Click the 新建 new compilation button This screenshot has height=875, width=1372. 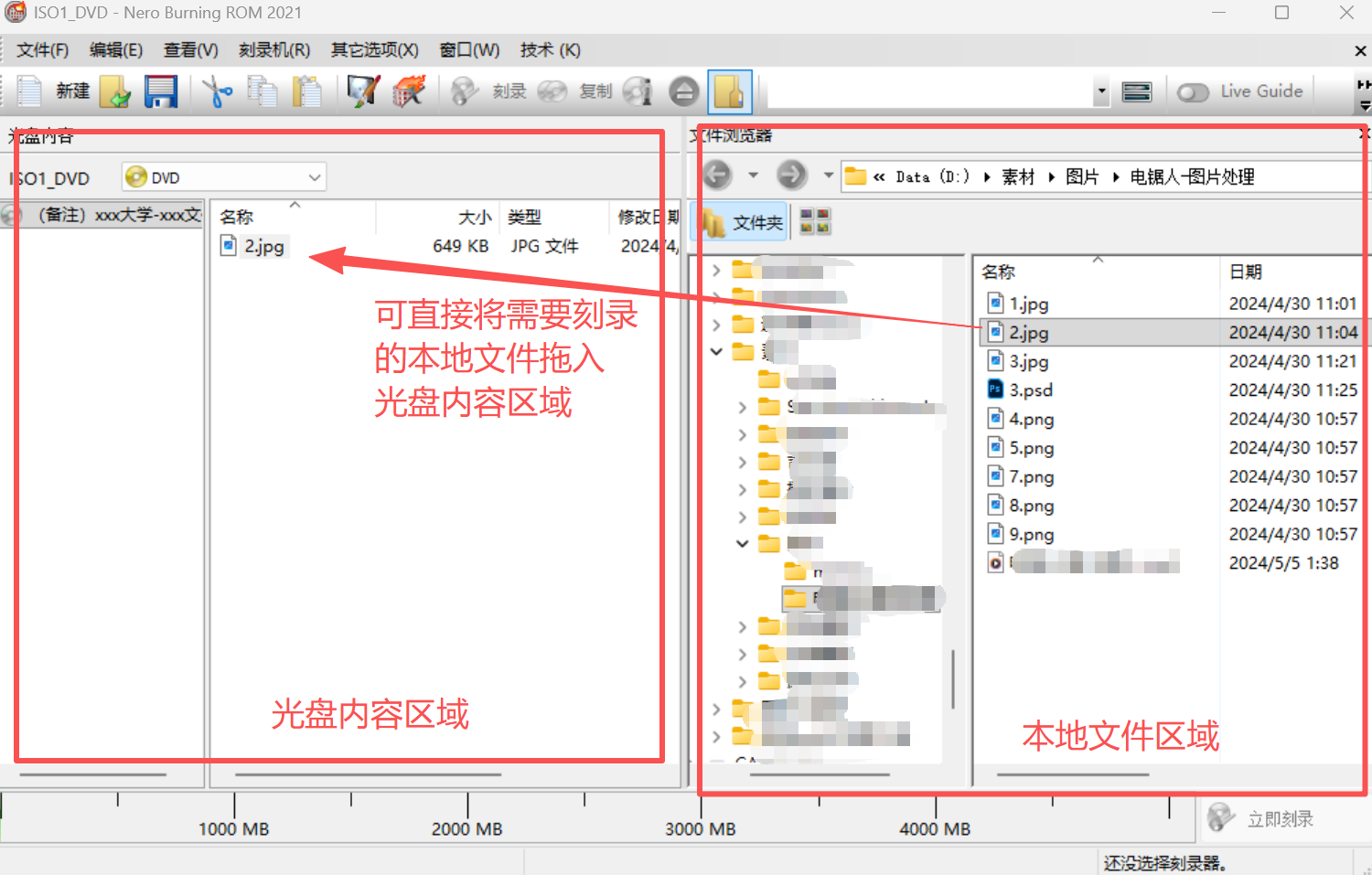click(55, 91)
